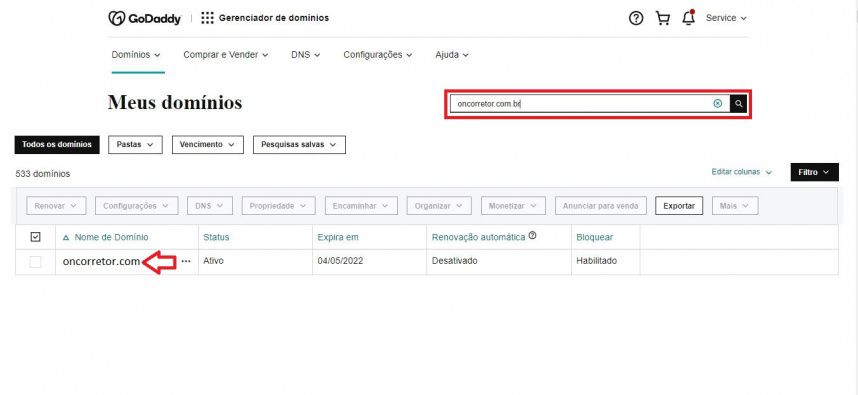Open the Filtro dropdown
858x395 pixels.
tap(814, 172)
